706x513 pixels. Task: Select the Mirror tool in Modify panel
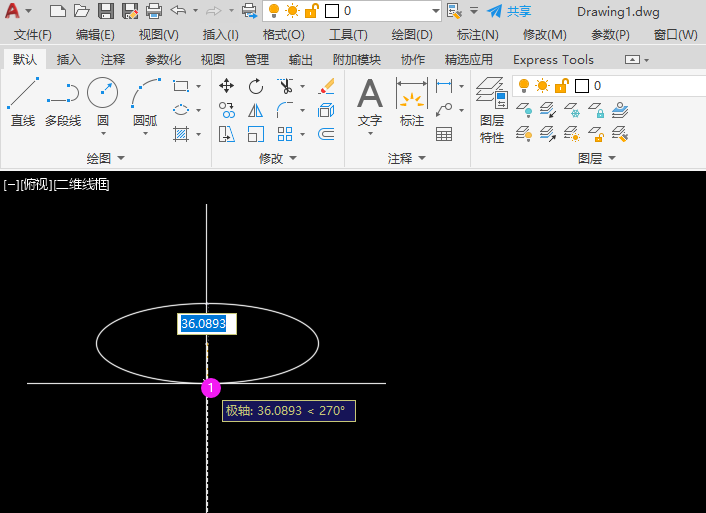pyautogui.click(x=256, y=111)
